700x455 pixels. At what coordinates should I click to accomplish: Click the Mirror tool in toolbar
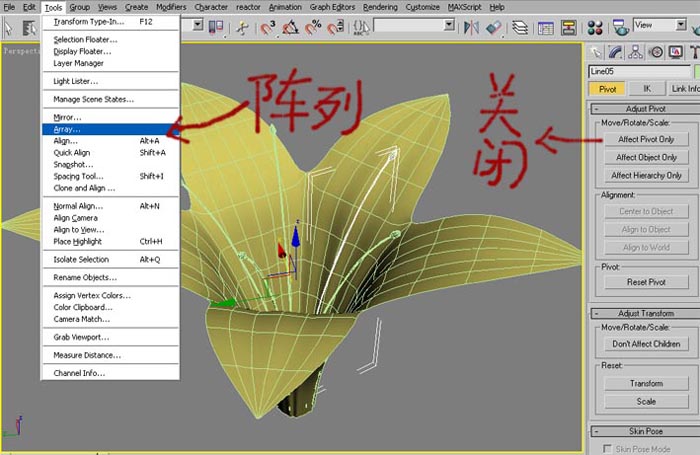(471, 28)
